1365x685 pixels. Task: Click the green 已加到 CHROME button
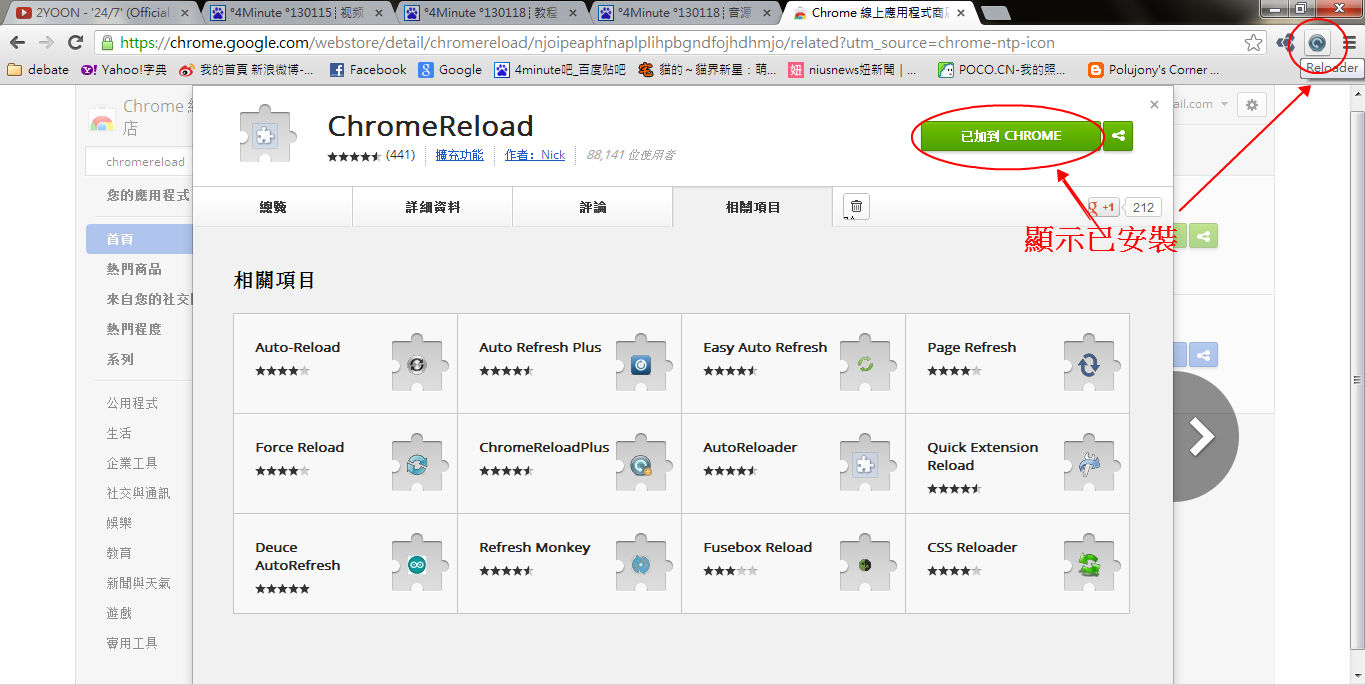(x=1011, y=136)
